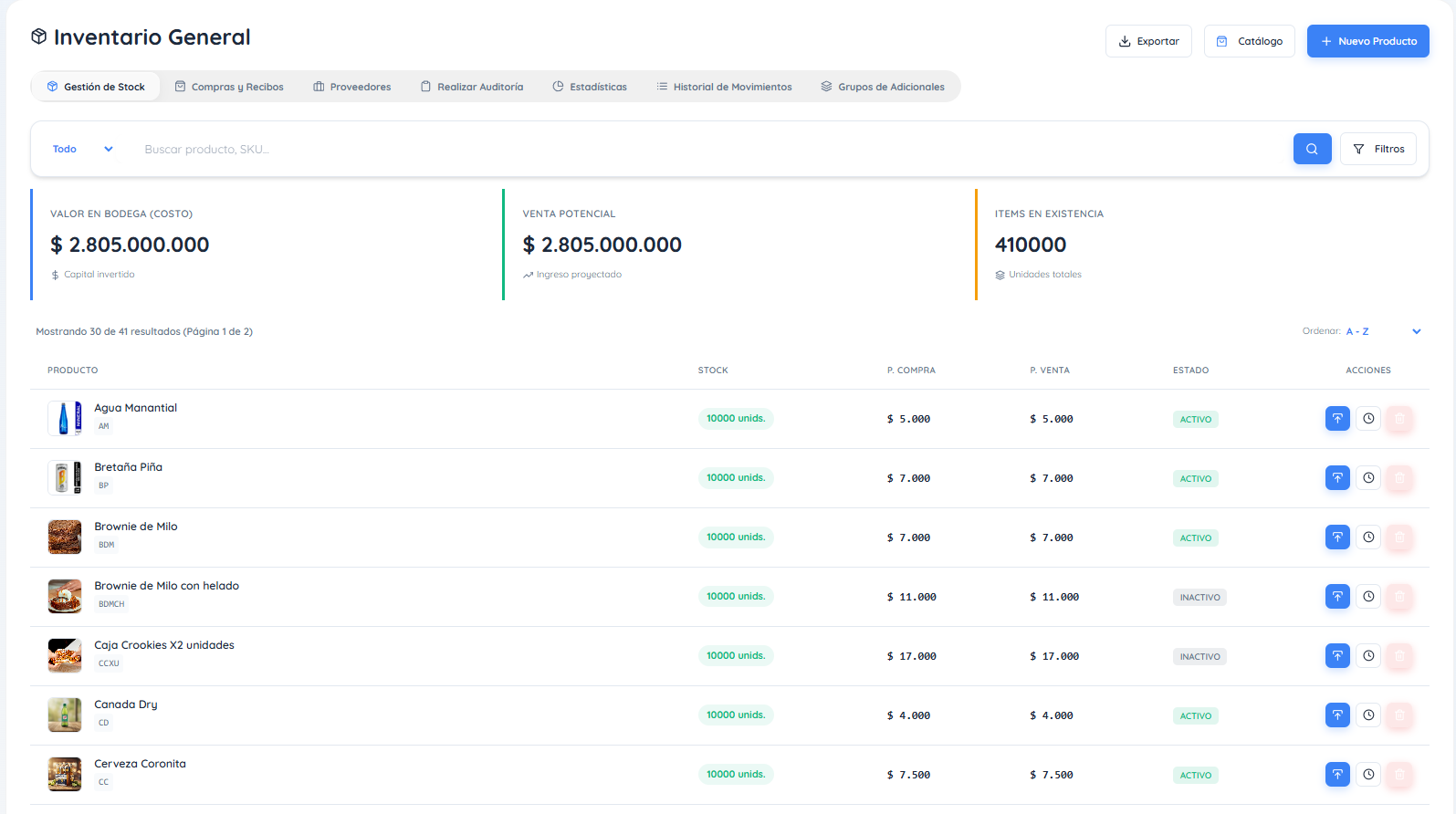Toggle INACTIVO badge for Caja Crookies X2
This screenshot has width=1456, height=814.
[1199, 657]
